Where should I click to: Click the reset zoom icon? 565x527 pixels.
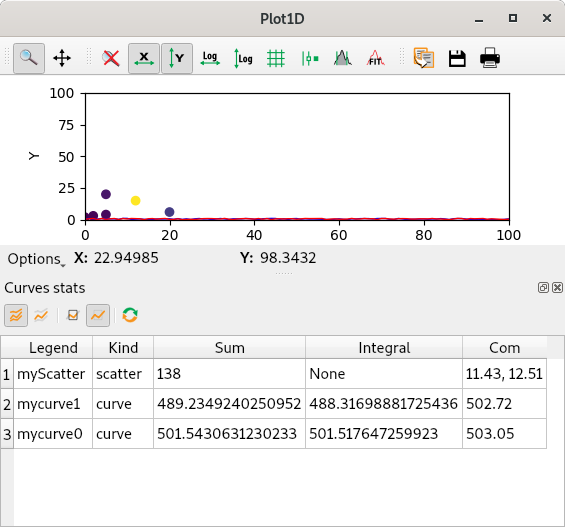coord(111,58)
